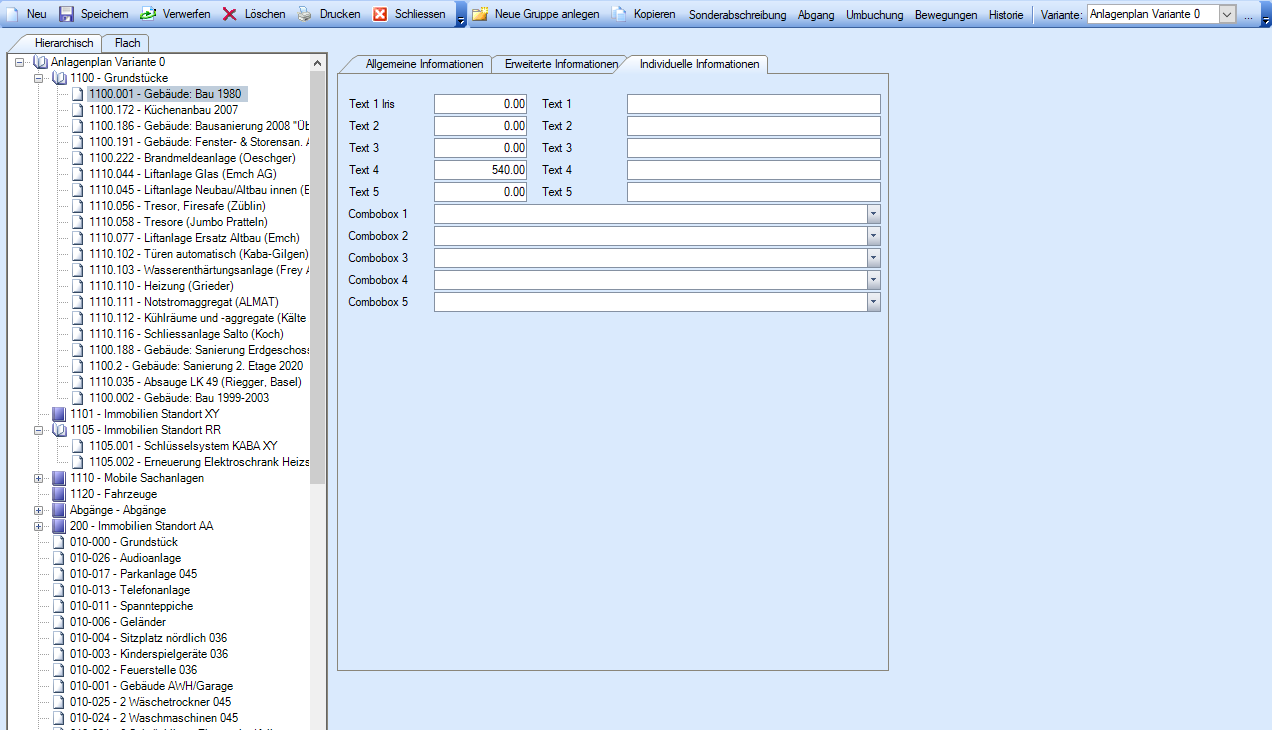This screenshot has height=730, width=1272.
Task: Click the Text 4 numeric field showing 540.00
Action: tap(480, 170)
